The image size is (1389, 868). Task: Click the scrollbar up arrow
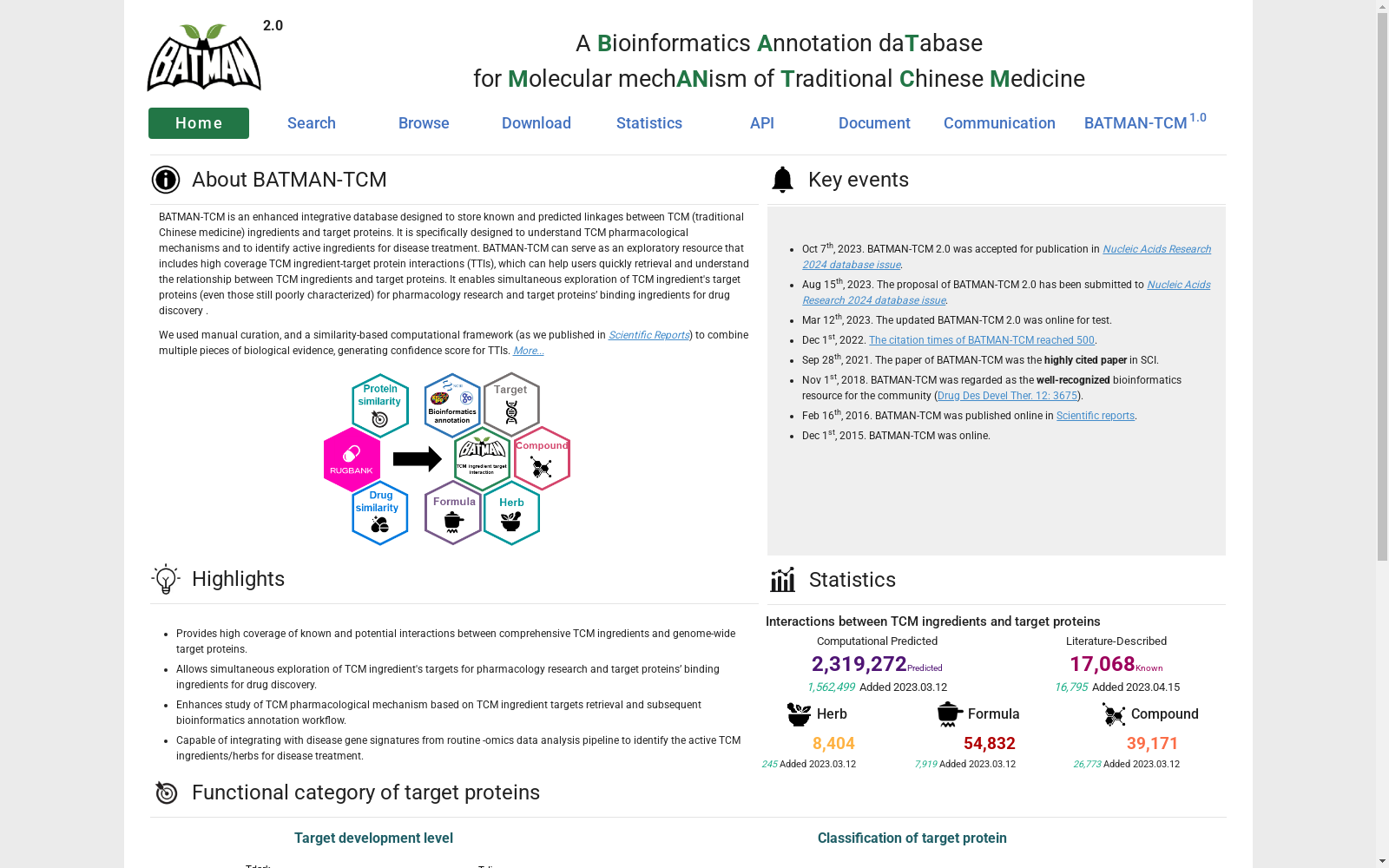(1382, 7)
